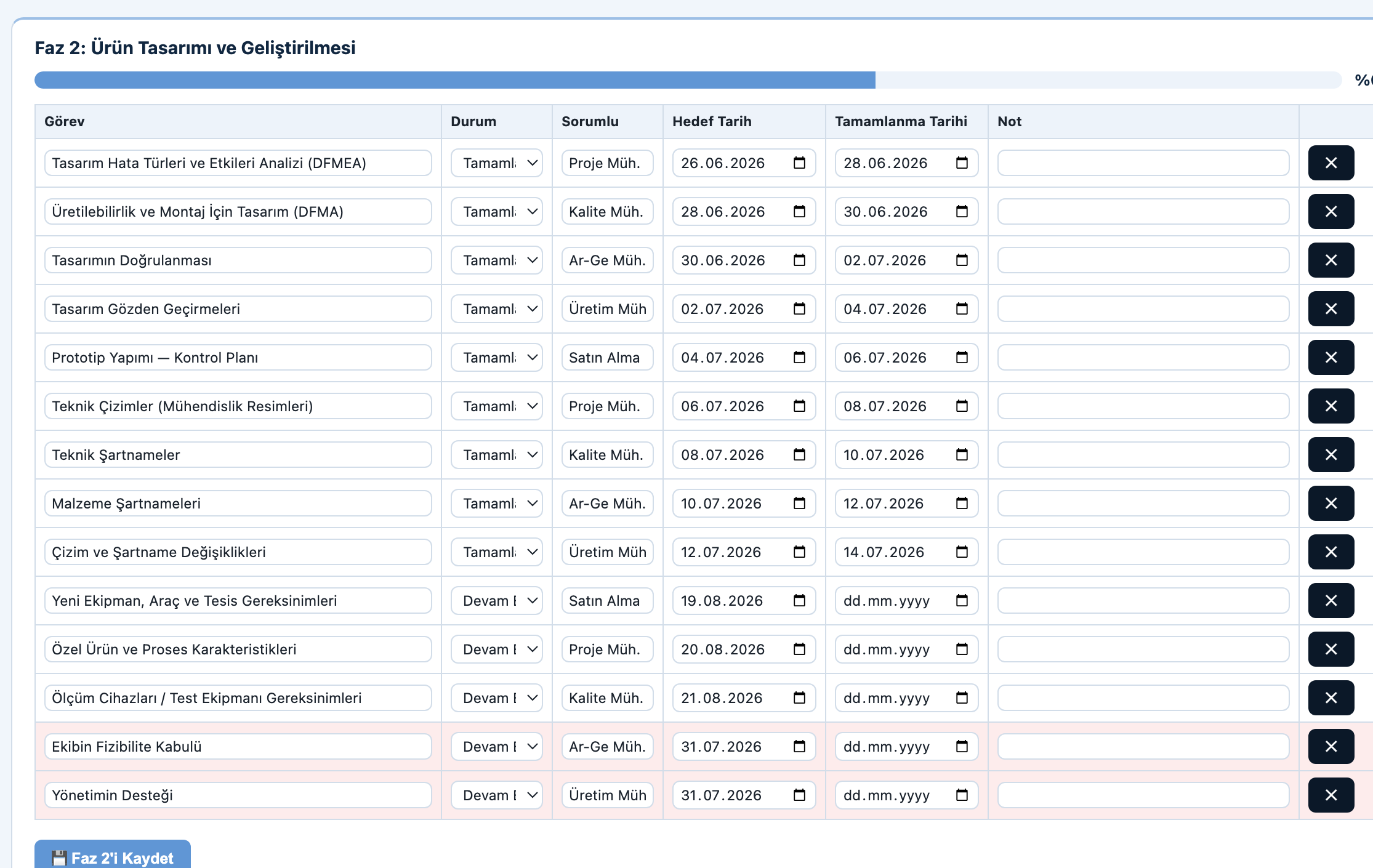
Task: Delete the Özel Ürün ve Proses row
Action: (x=1331, y=649)
